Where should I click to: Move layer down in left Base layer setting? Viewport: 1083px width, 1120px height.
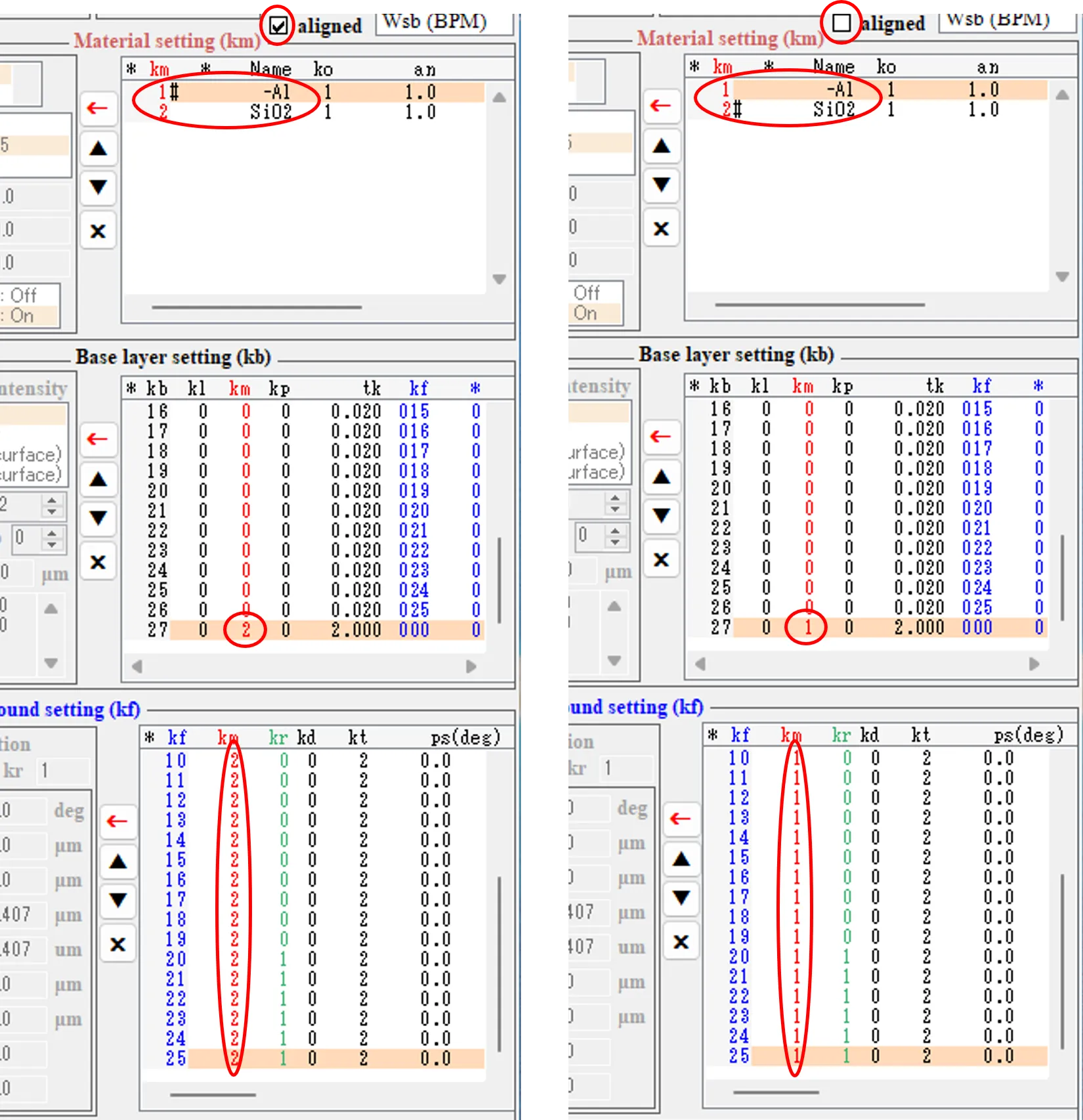pos(98,519)
